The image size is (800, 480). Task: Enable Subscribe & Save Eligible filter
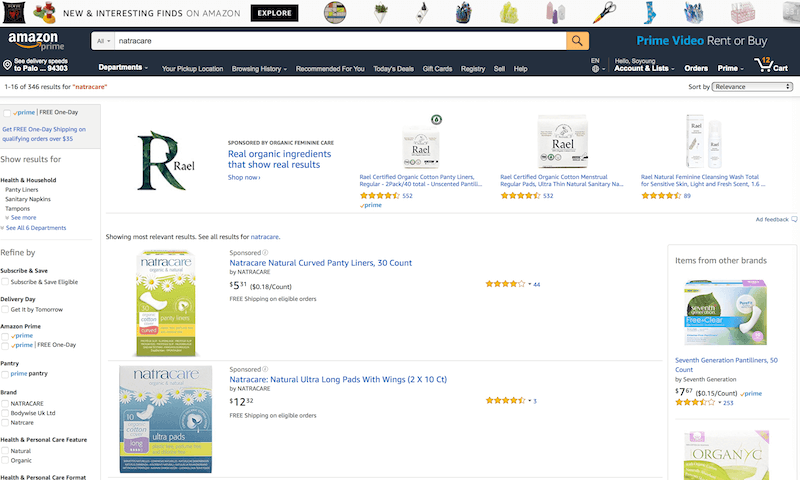[x=5, y=282]
